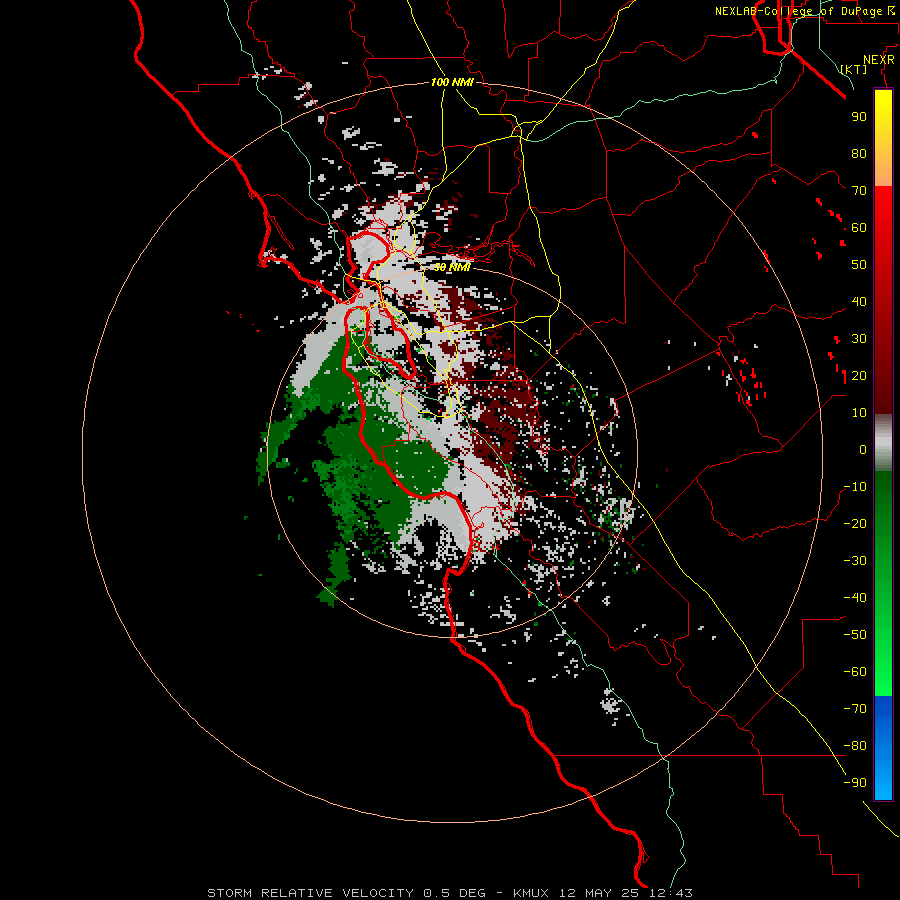Click the "0" scale label
900x900 pixels.
863,449
